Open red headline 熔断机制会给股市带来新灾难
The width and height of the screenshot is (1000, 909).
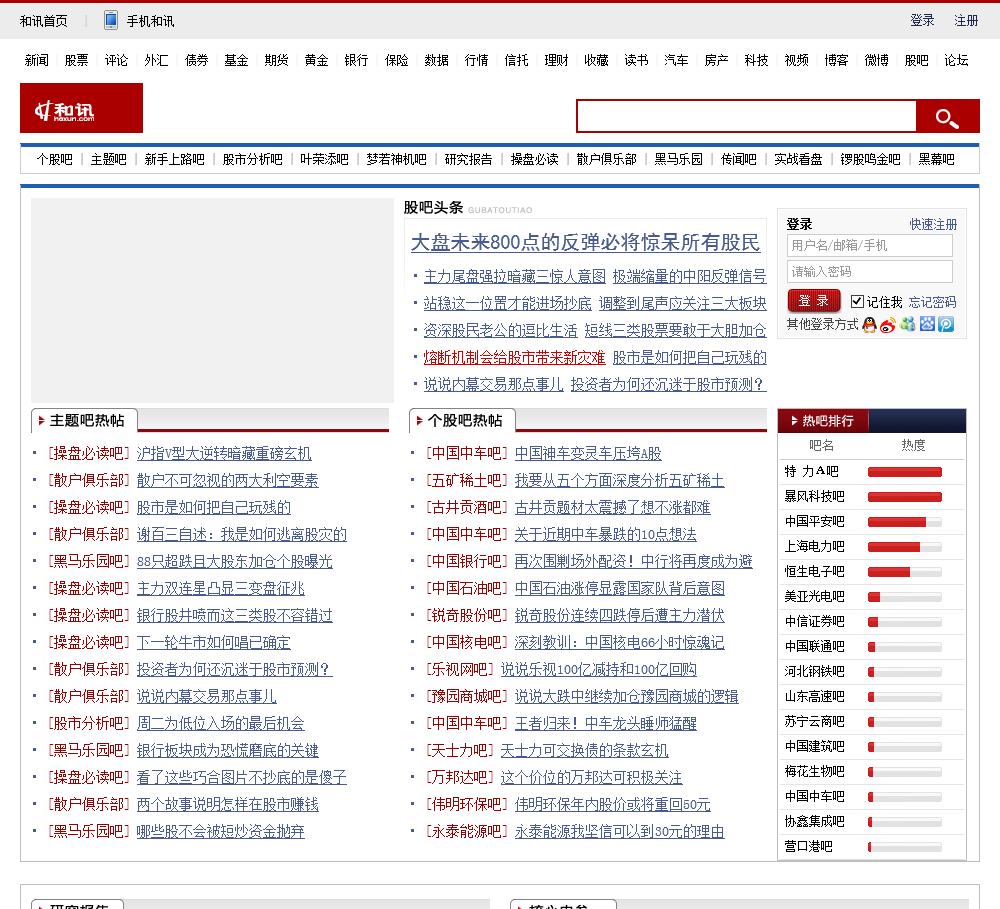(x=514, y=357)
